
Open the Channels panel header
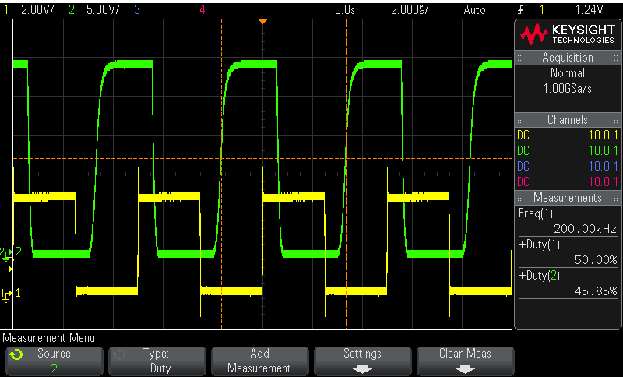tap(567, 120)
